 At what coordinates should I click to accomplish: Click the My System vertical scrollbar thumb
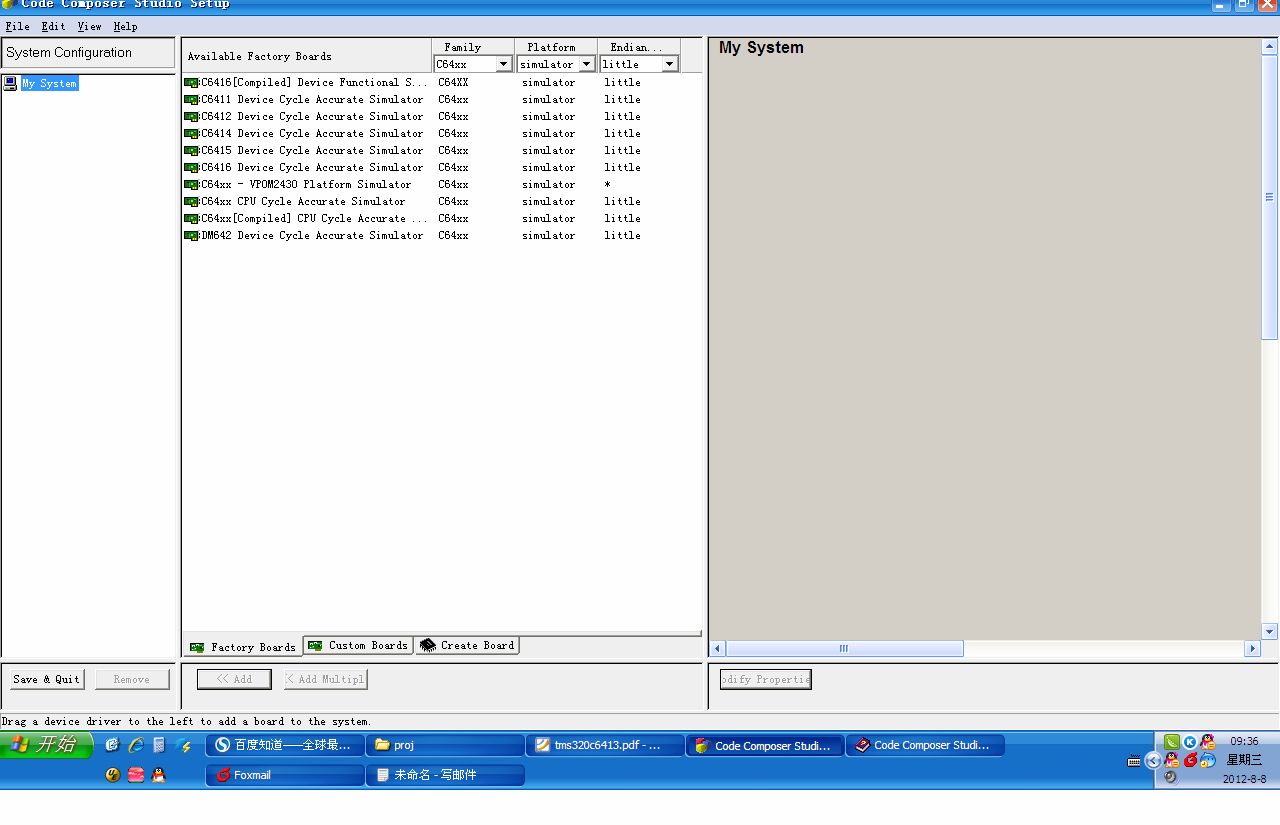pos(1270,197)
